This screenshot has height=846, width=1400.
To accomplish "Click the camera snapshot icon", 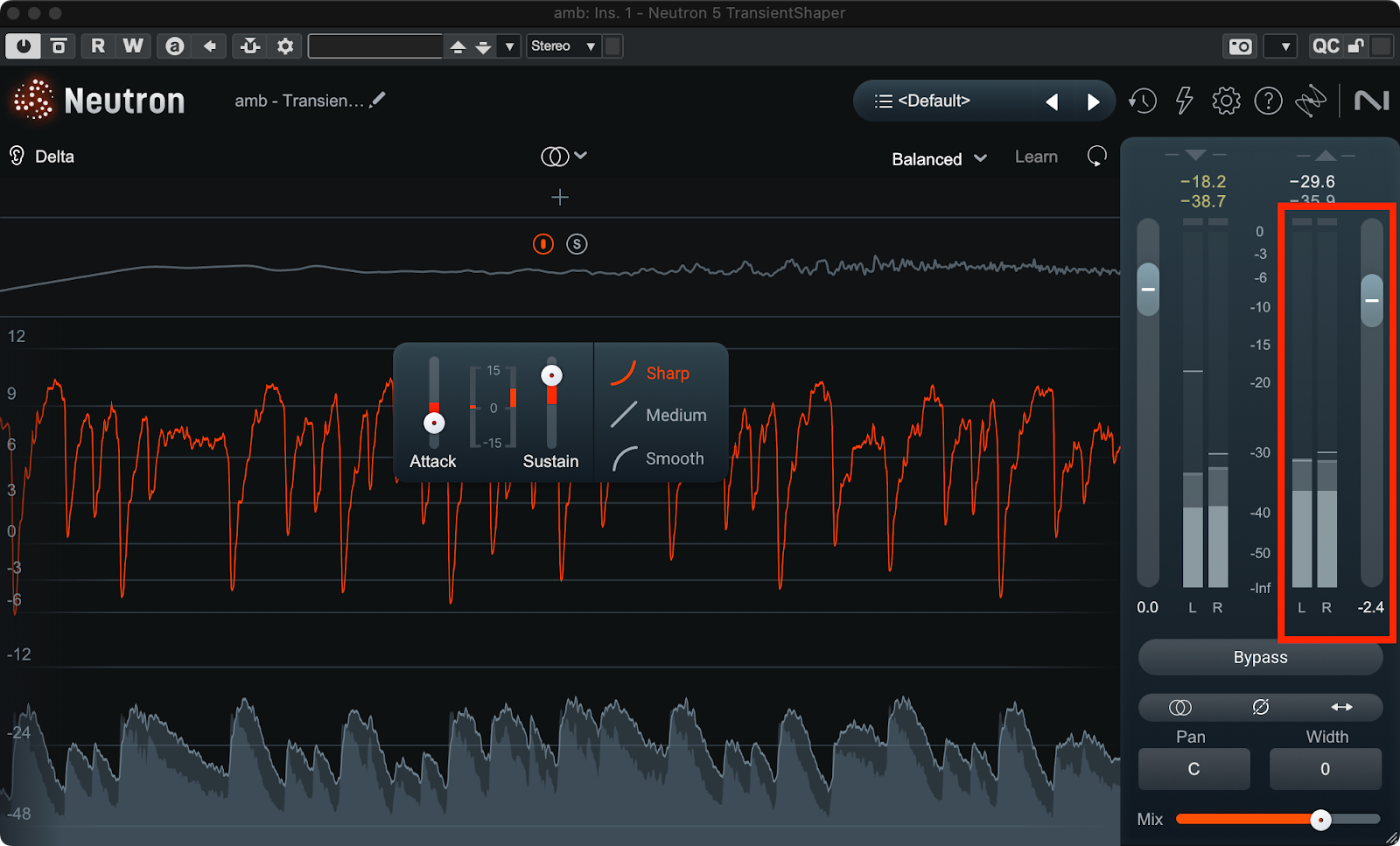I will 1240,46.
